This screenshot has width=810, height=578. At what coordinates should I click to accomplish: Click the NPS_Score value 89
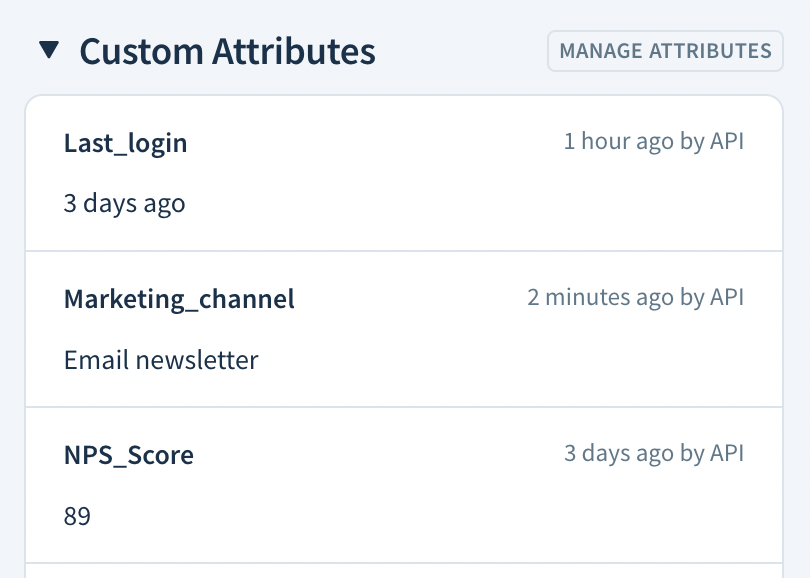pos(74,515)
